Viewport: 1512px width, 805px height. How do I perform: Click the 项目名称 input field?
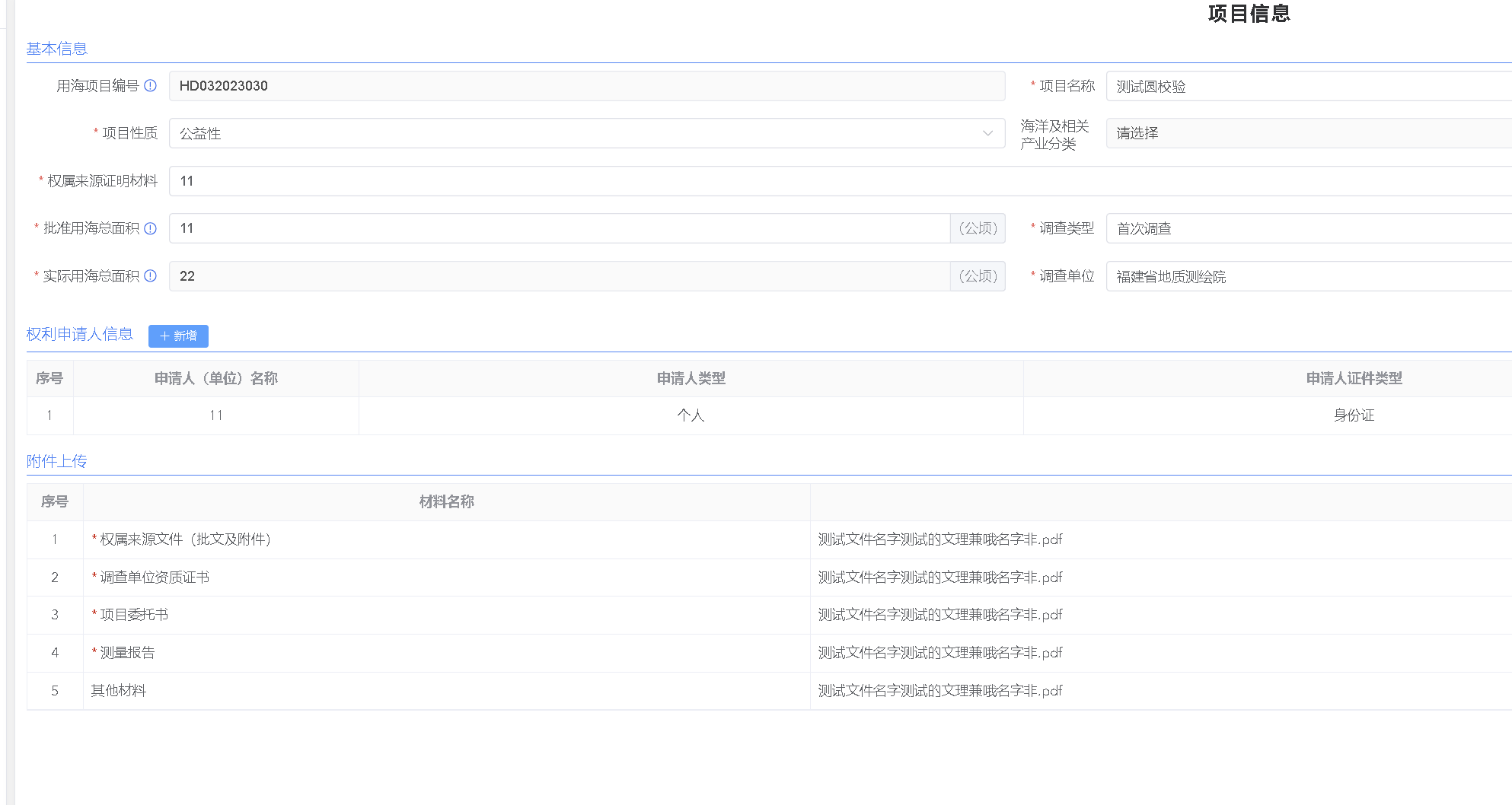coord(1308,86)
